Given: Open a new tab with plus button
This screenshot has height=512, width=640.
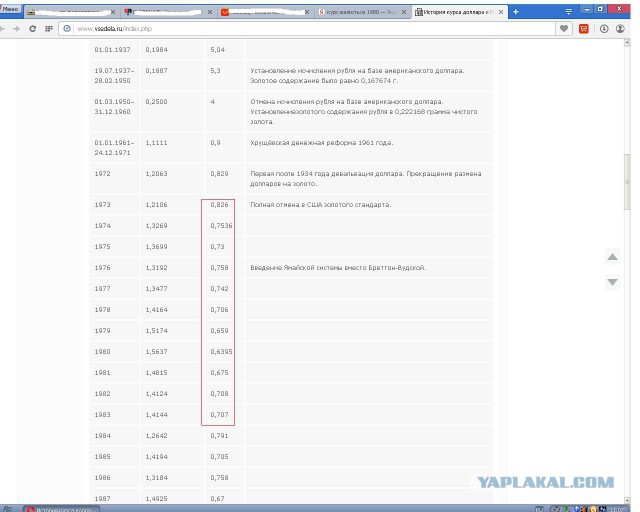Looking at the screenshot, I should tap(516, 12).
